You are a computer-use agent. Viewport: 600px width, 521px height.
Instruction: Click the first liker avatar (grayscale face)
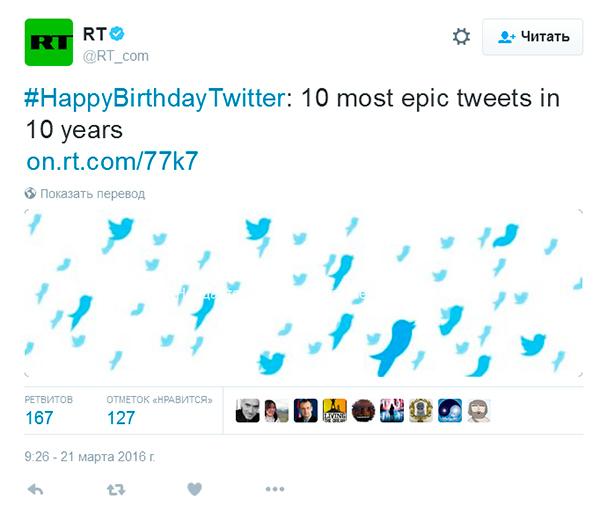coord(247,410)
